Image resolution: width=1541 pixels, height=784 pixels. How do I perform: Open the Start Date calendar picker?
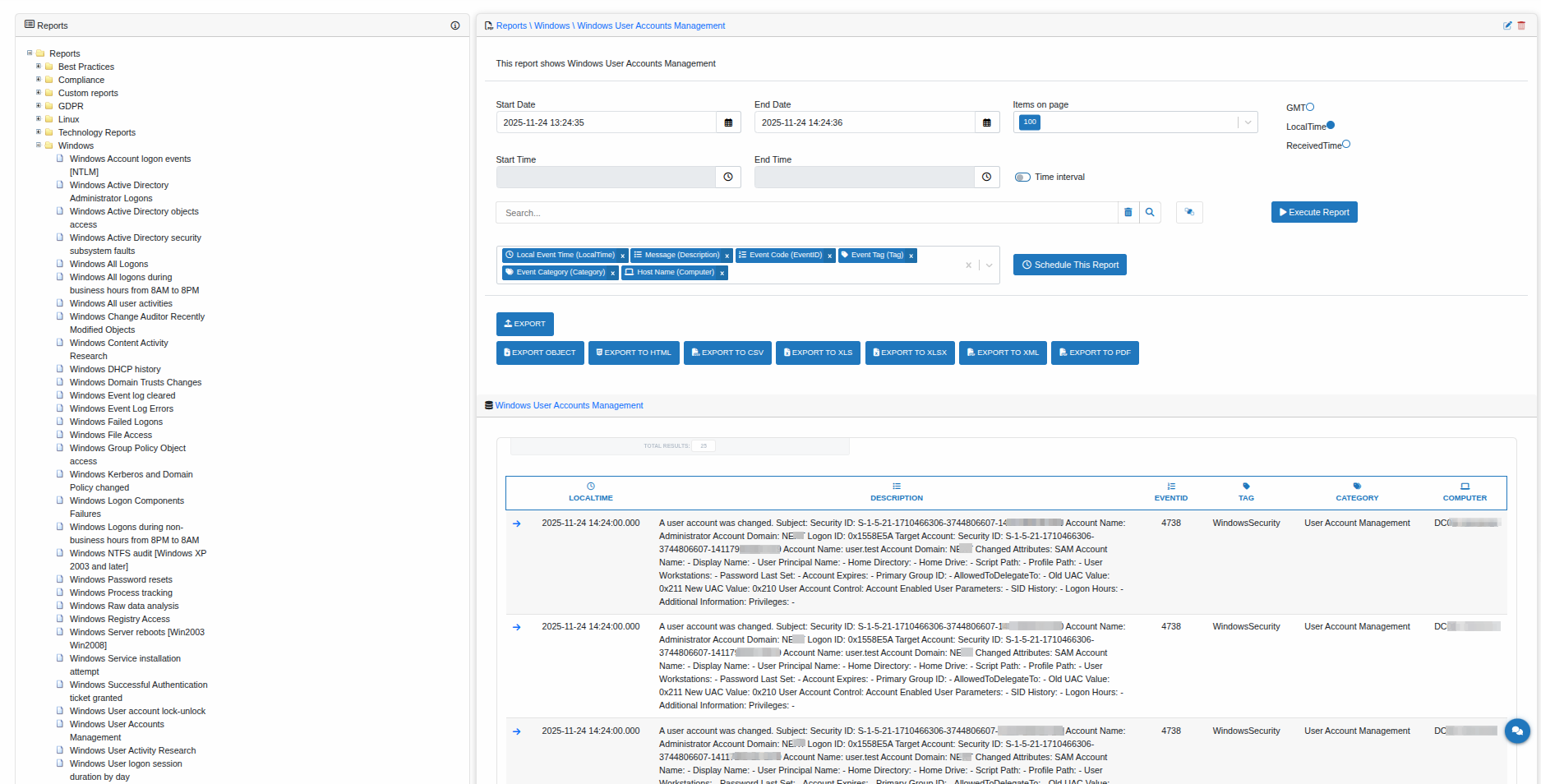click(728, 122)
